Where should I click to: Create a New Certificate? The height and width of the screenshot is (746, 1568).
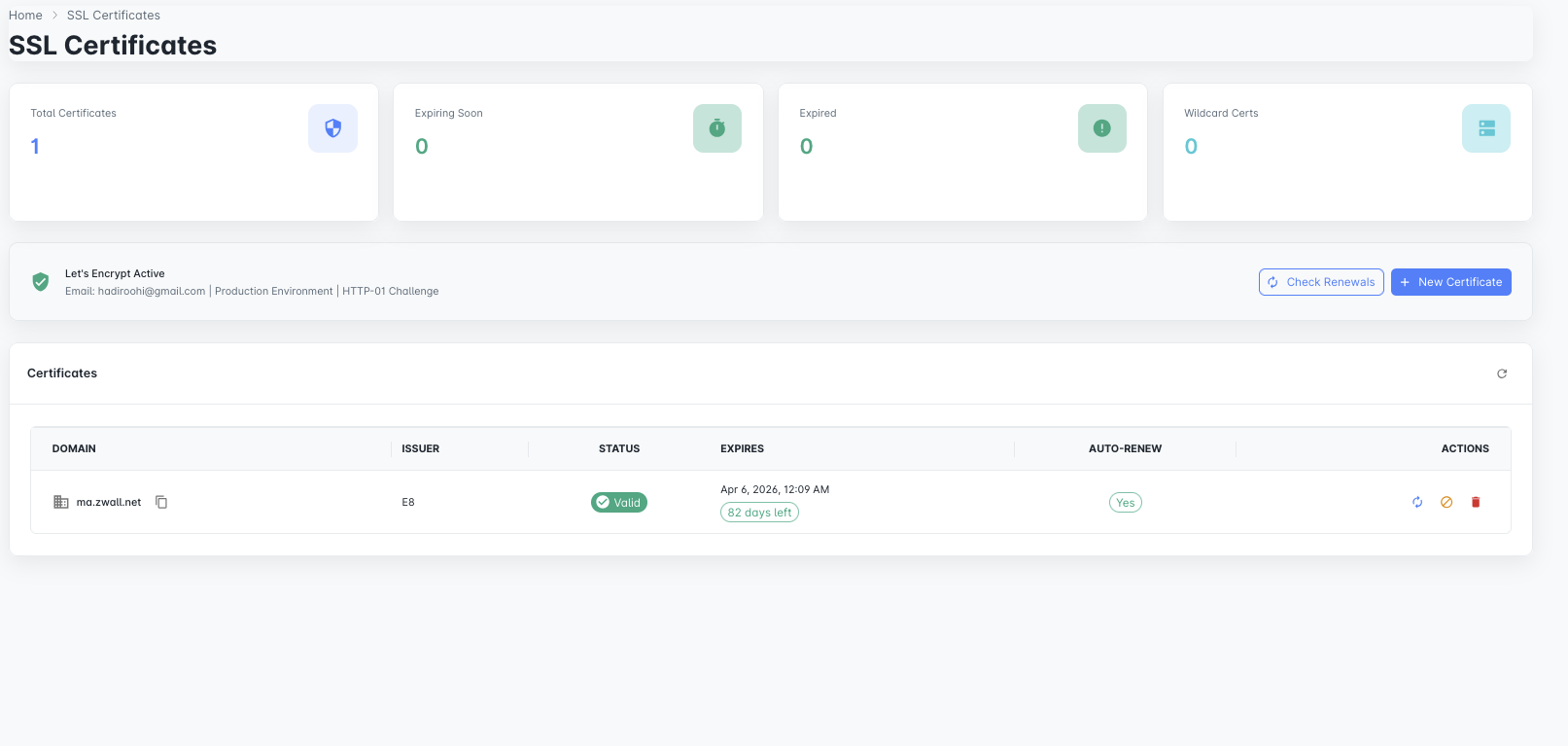[1450, 282]
